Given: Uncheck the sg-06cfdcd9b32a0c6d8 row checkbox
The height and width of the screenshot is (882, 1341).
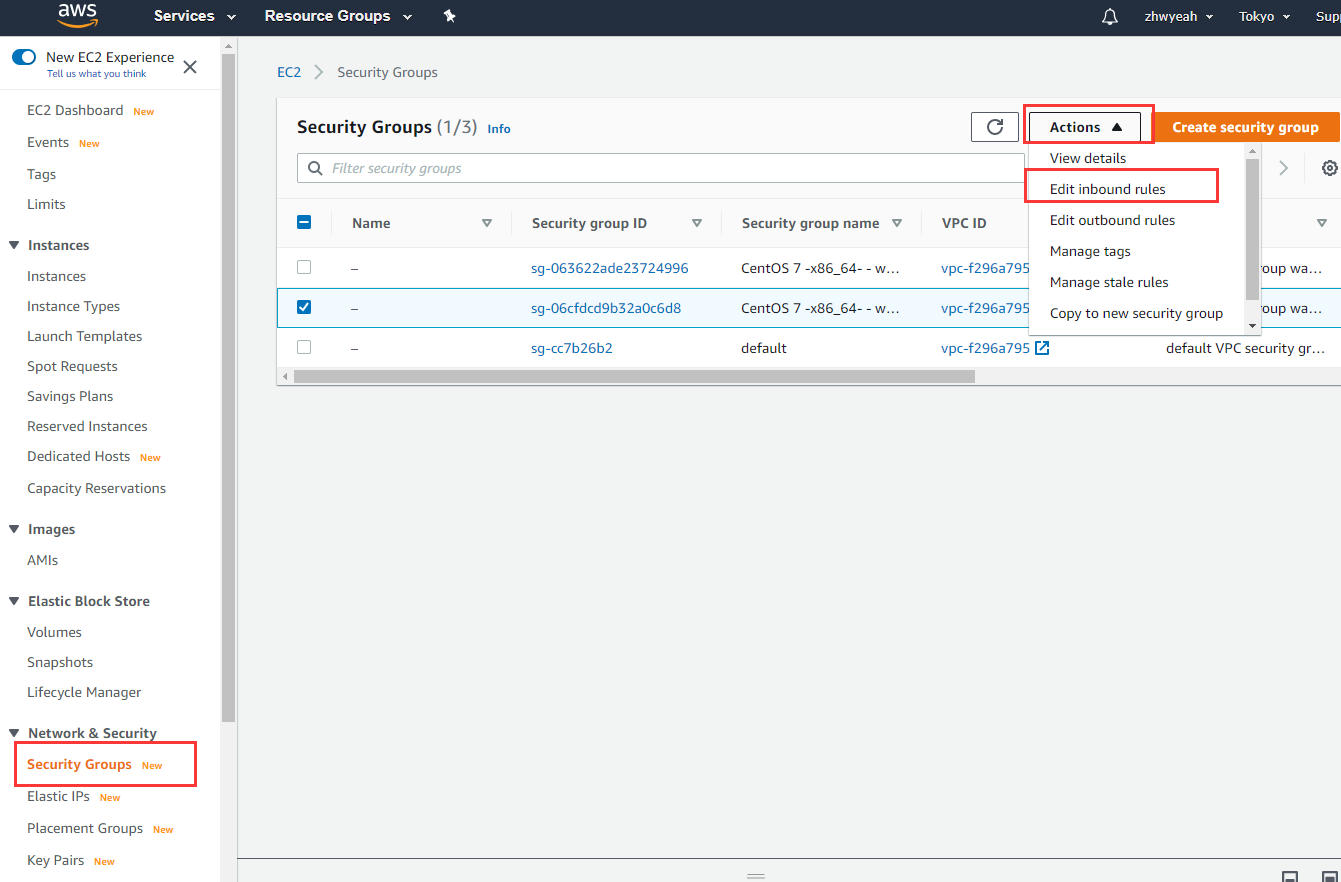Looking at the screenshot, I should (x=304, y=307).
